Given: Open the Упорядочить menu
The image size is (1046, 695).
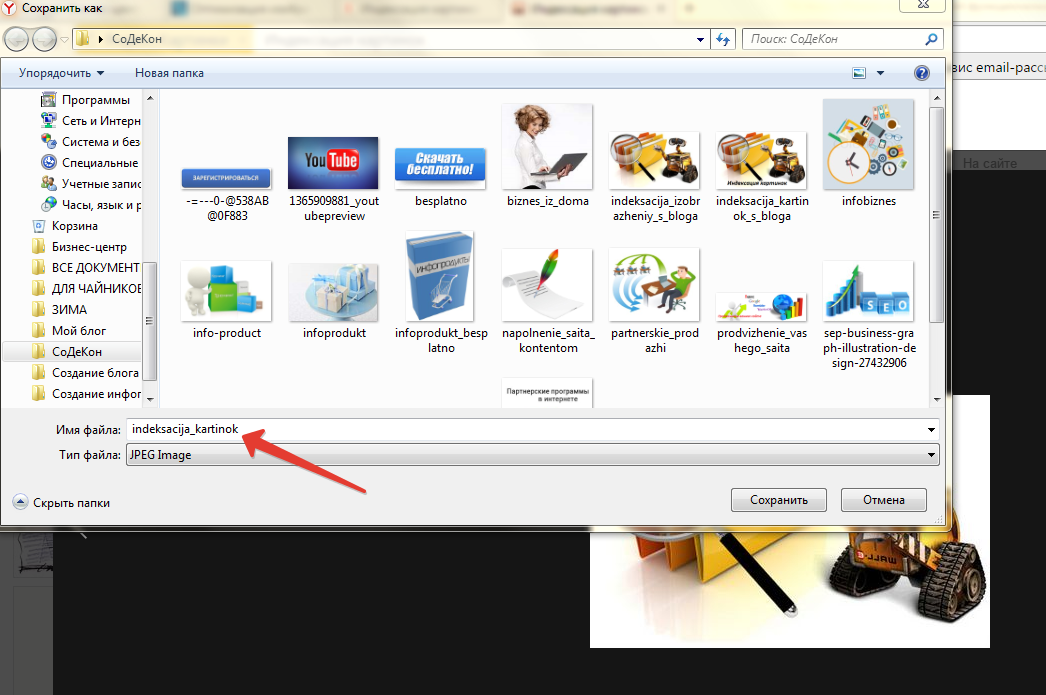Looking at the screenshot, I should [61, 73].
